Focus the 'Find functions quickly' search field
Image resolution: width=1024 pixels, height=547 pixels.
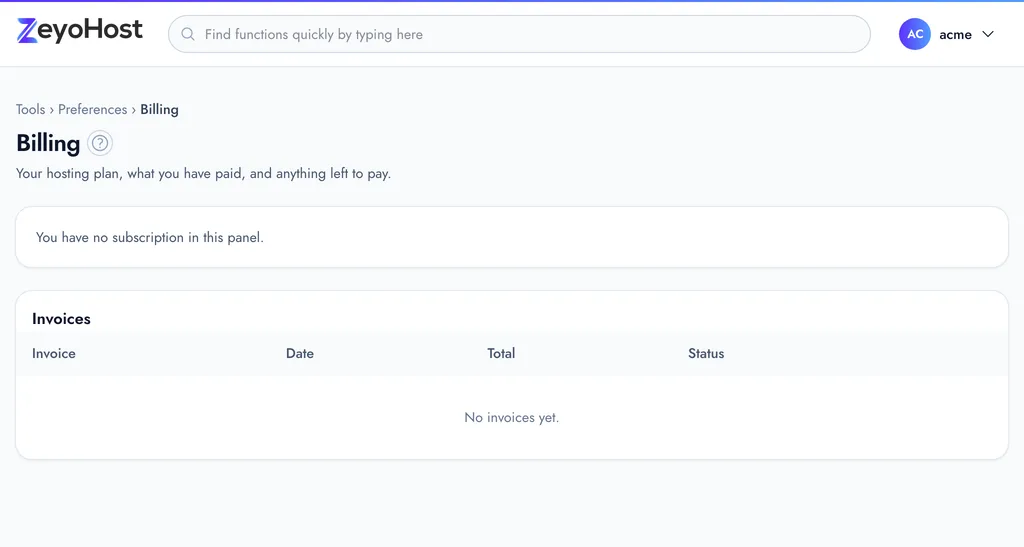(519, 34)
